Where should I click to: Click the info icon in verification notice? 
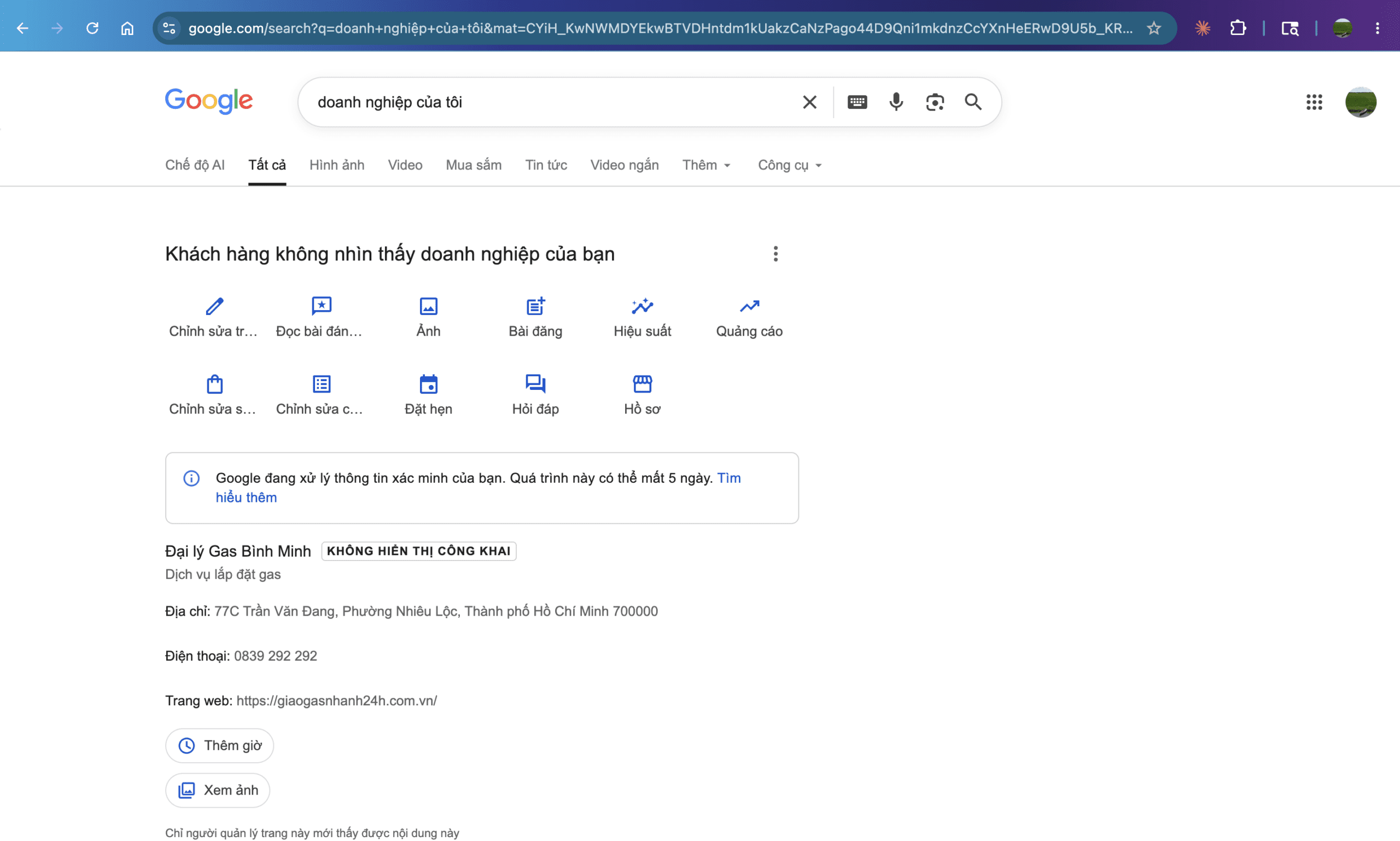pos(191,478)
